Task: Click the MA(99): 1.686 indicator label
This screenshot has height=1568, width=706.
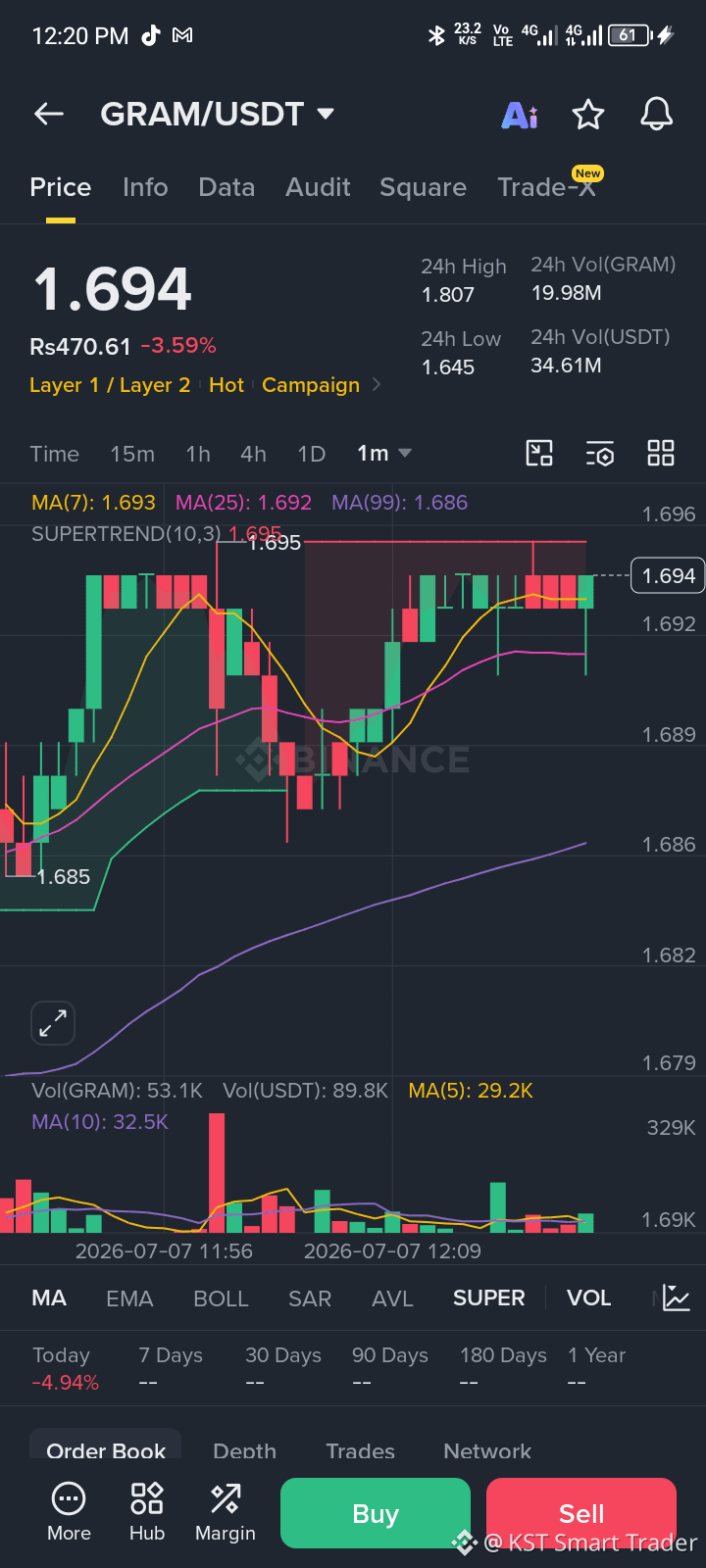Action: pyautogui.click(x=399, y=503)
